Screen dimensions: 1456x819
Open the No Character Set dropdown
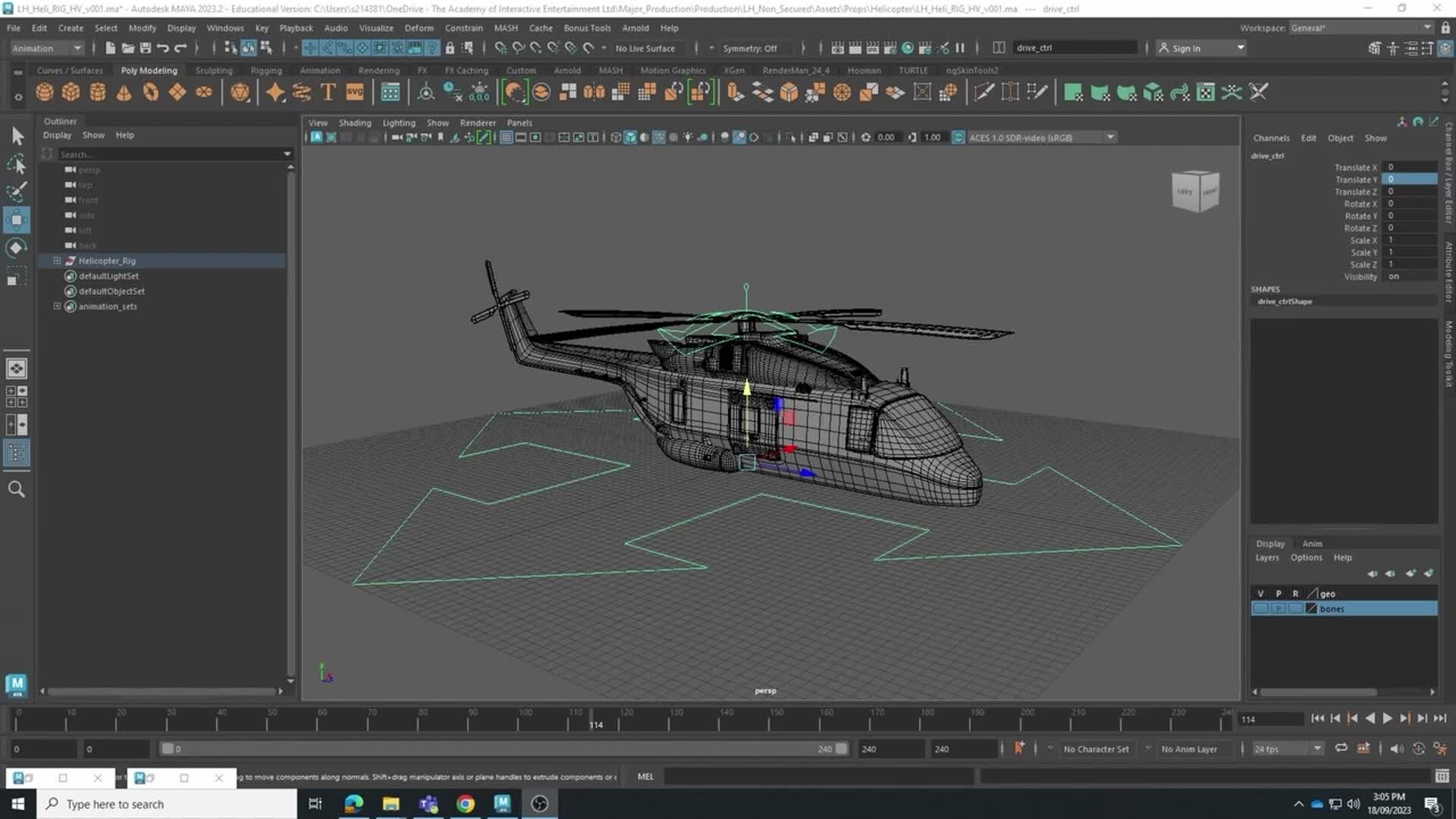pos(1097,748)
